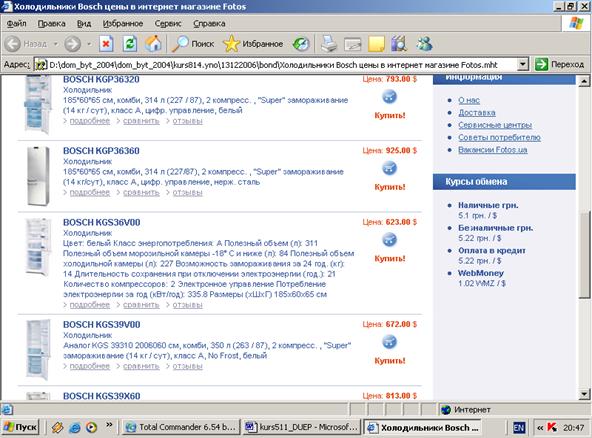Open the Kaspersky tray icon
The width and height of the screenshot is (592, 438).
[x=552, y=427]
